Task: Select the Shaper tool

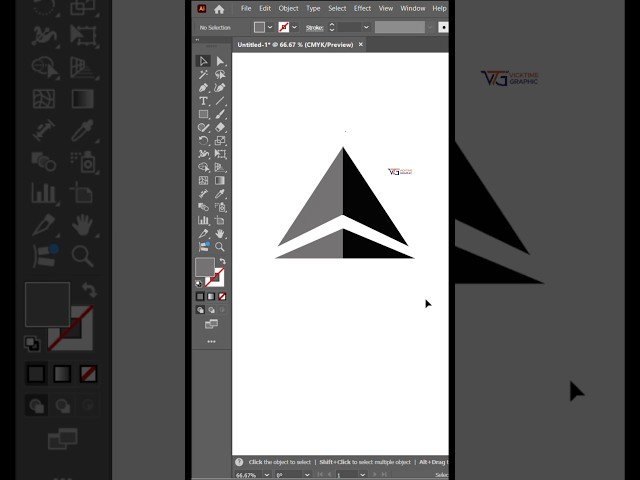Action: (x=203, y=127)
